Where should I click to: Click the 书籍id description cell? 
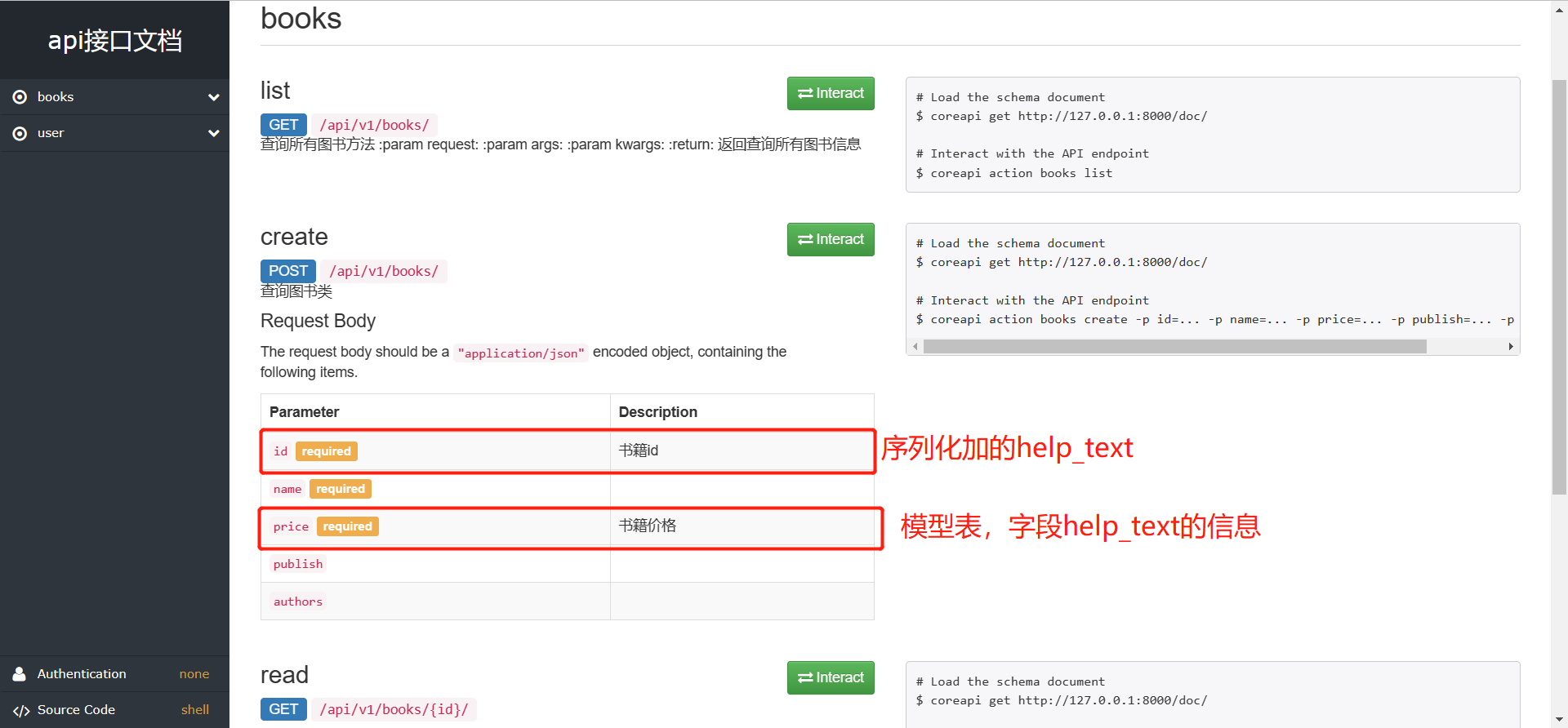pos(742,451)
